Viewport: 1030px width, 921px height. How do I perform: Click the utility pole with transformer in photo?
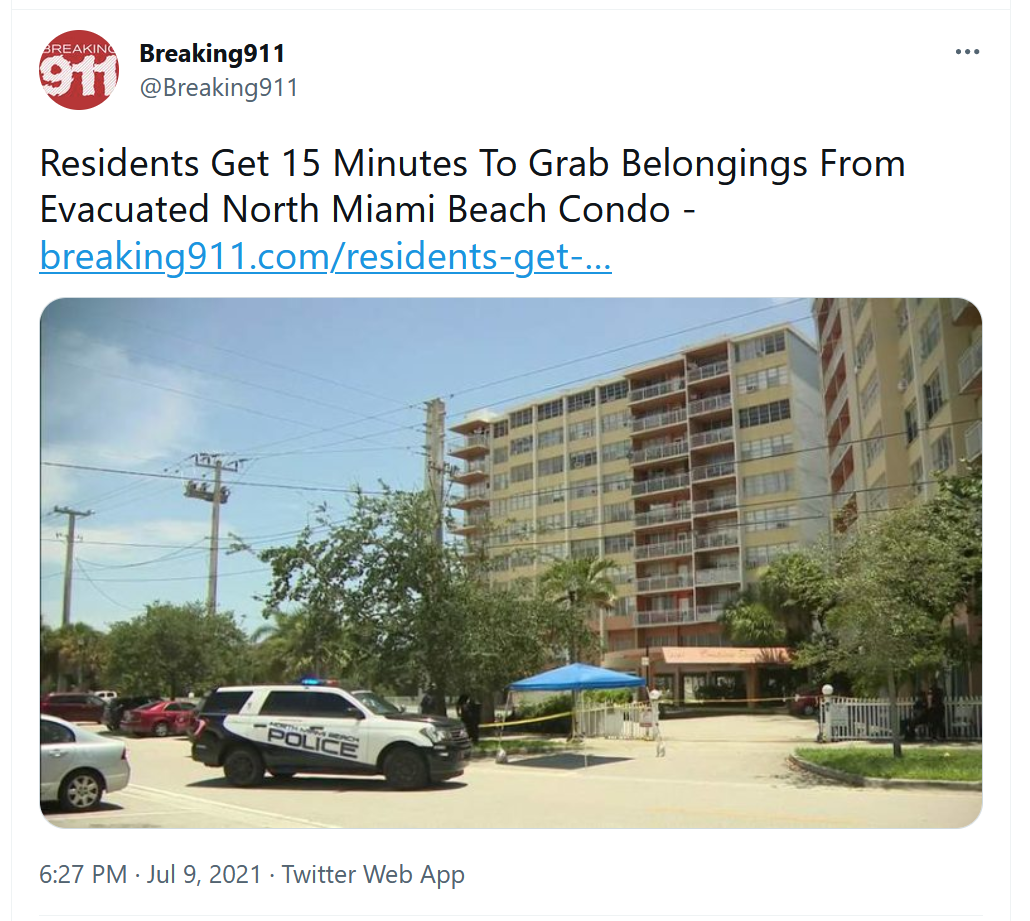click(x=213, y=531)
